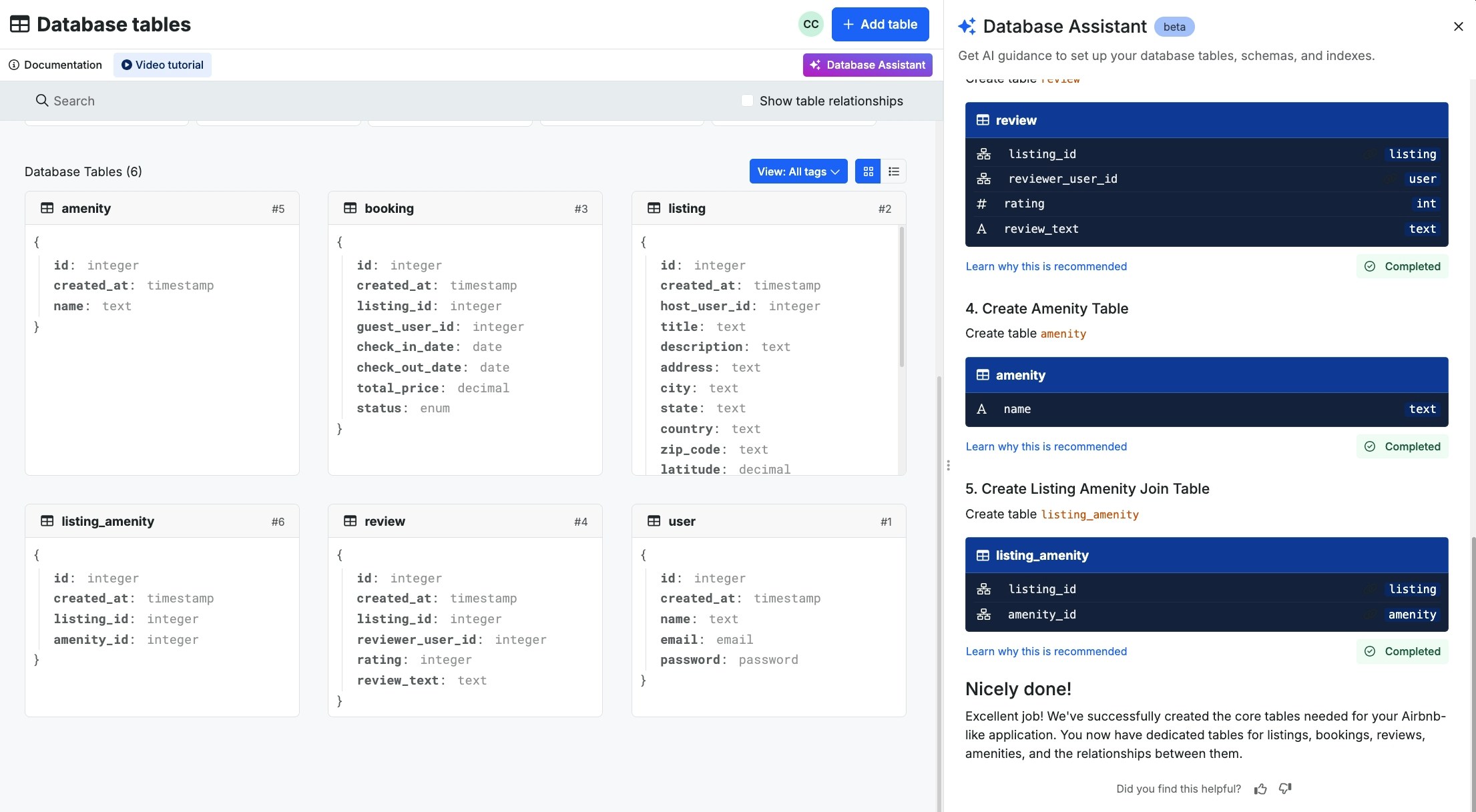Click the listing card's vertical scrollbar
This screenshot has width=1476, height=812.
(901, 298)
